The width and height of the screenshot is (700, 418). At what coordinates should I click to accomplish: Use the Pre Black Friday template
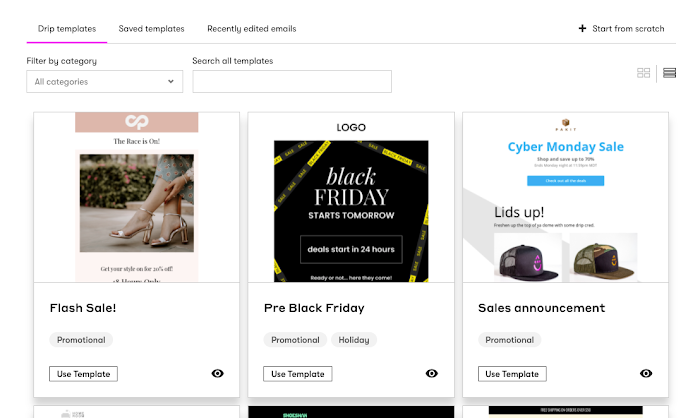pyautogui.click(x=298, y=374)
